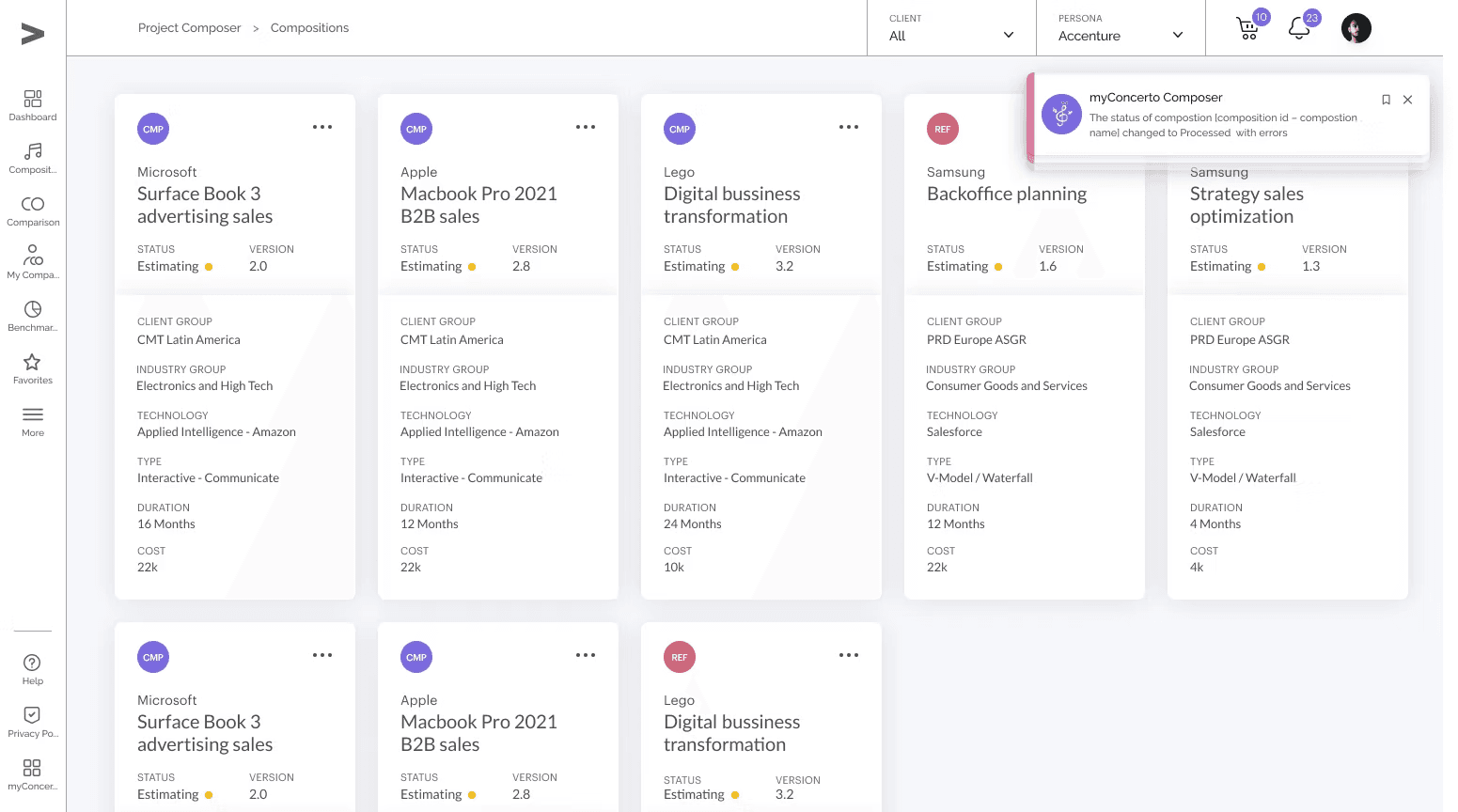Click duration 16 Months on Microsoft card
This screenshot has width=1458, height=812.
tap(166, 524)
